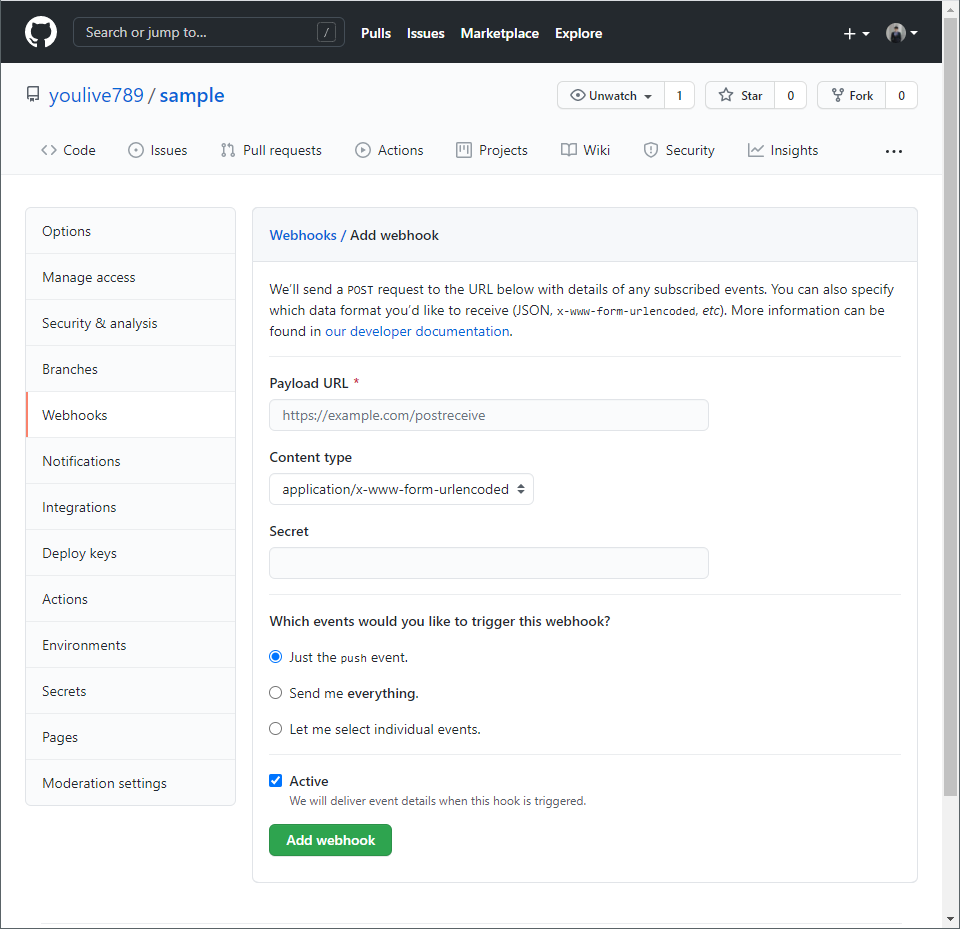Select Deploy keys in sidebar
960x929 pixels.
tap(130, 552)
